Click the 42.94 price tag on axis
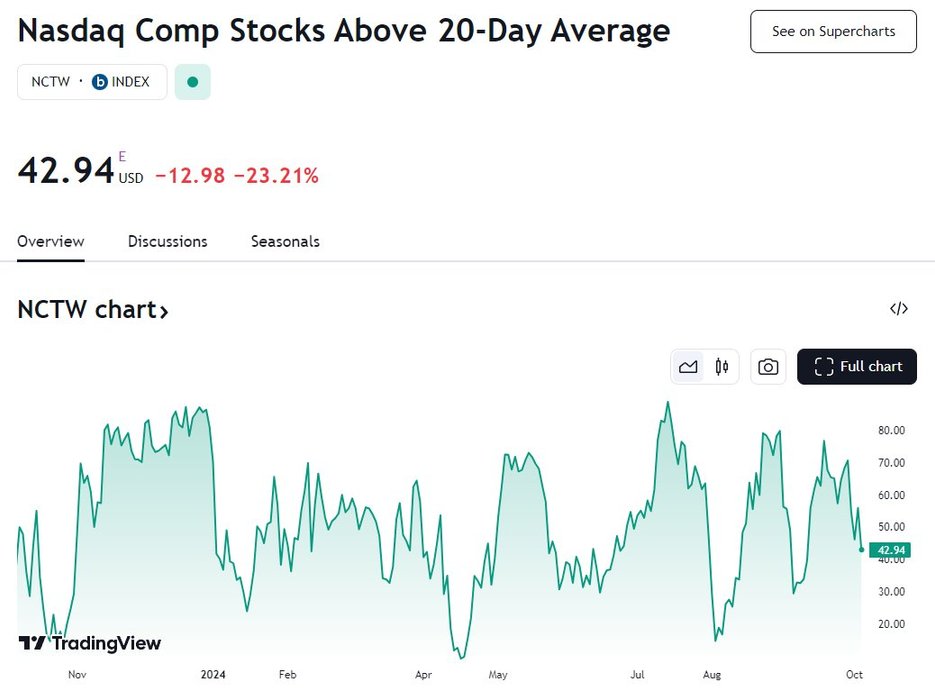Screen dimensions: 935x700 pos(889,550)
